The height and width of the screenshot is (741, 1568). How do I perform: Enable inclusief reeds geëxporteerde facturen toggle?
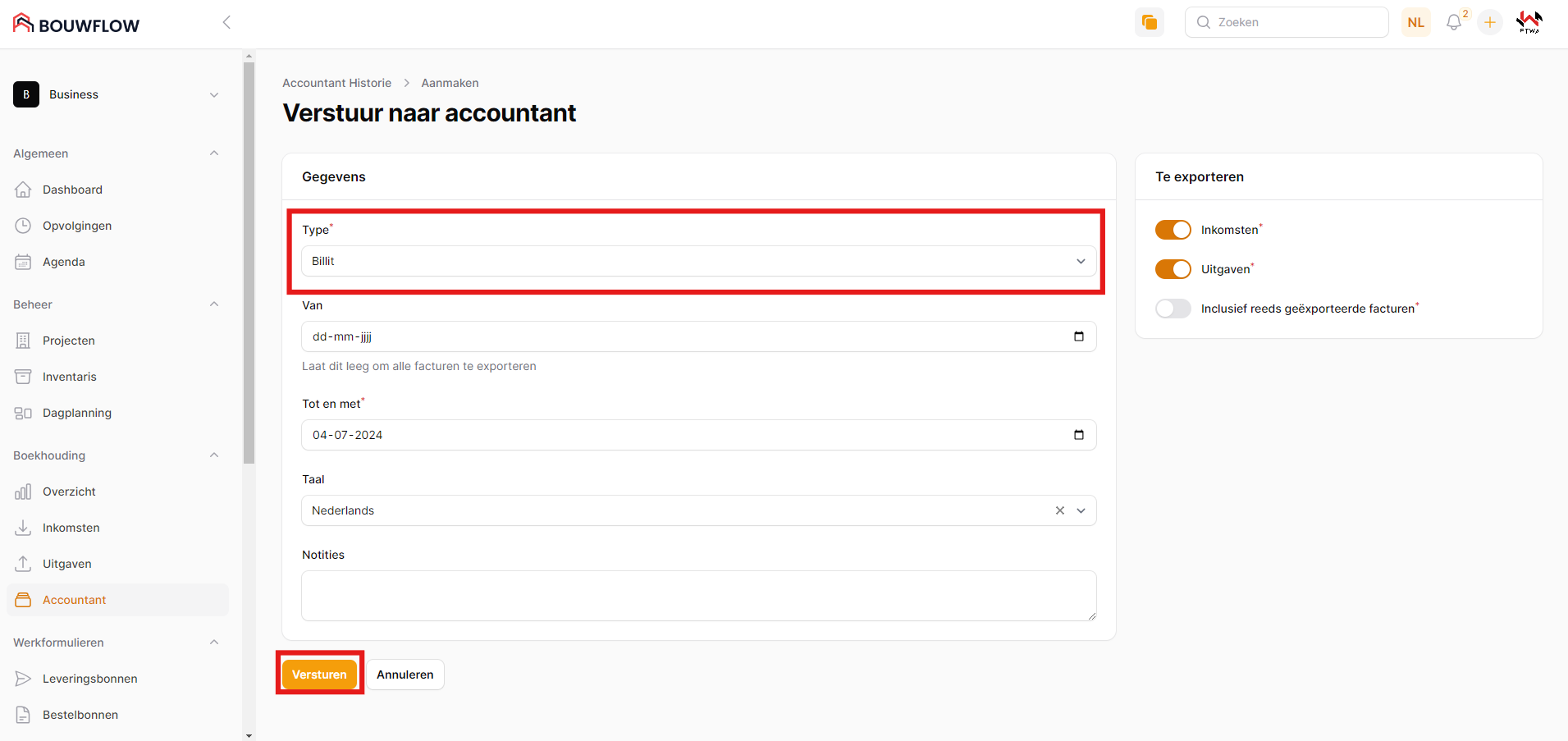pyautogui.click(x=1173, y=309)
